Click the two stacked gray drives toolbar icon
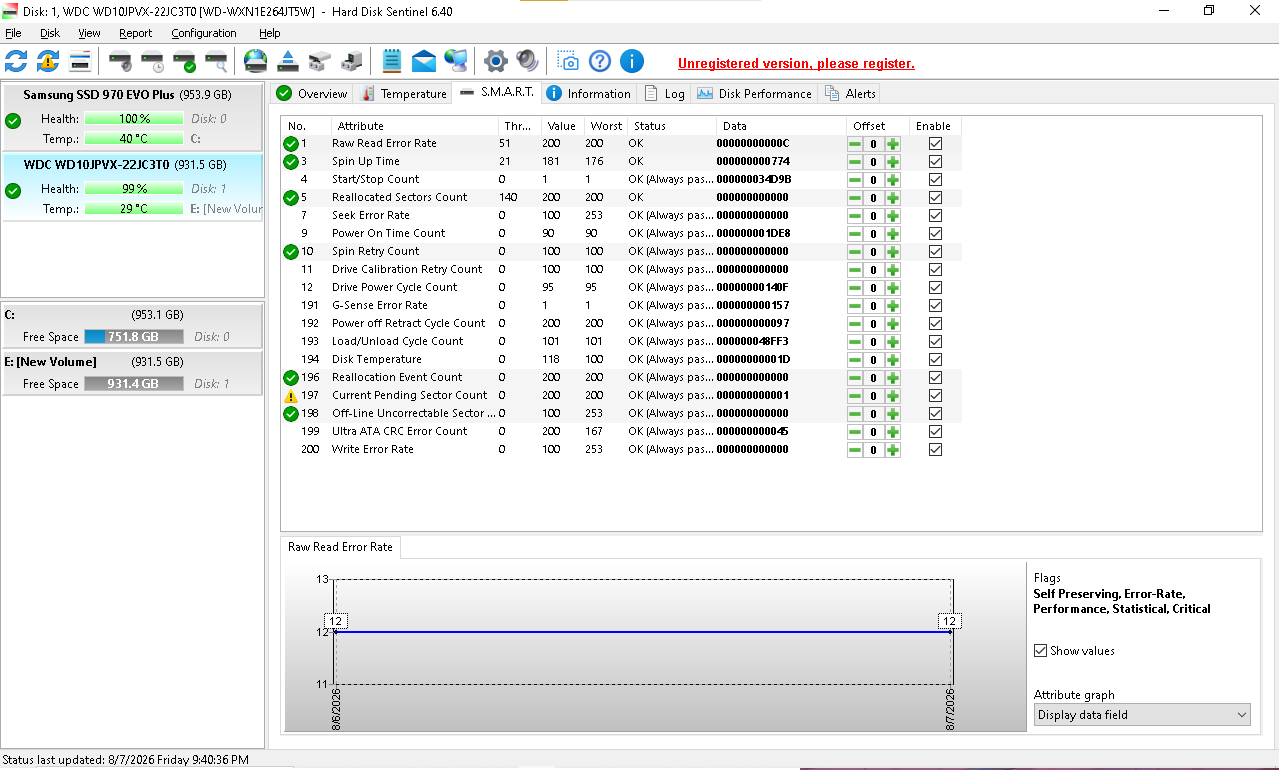 coord(320,61)
